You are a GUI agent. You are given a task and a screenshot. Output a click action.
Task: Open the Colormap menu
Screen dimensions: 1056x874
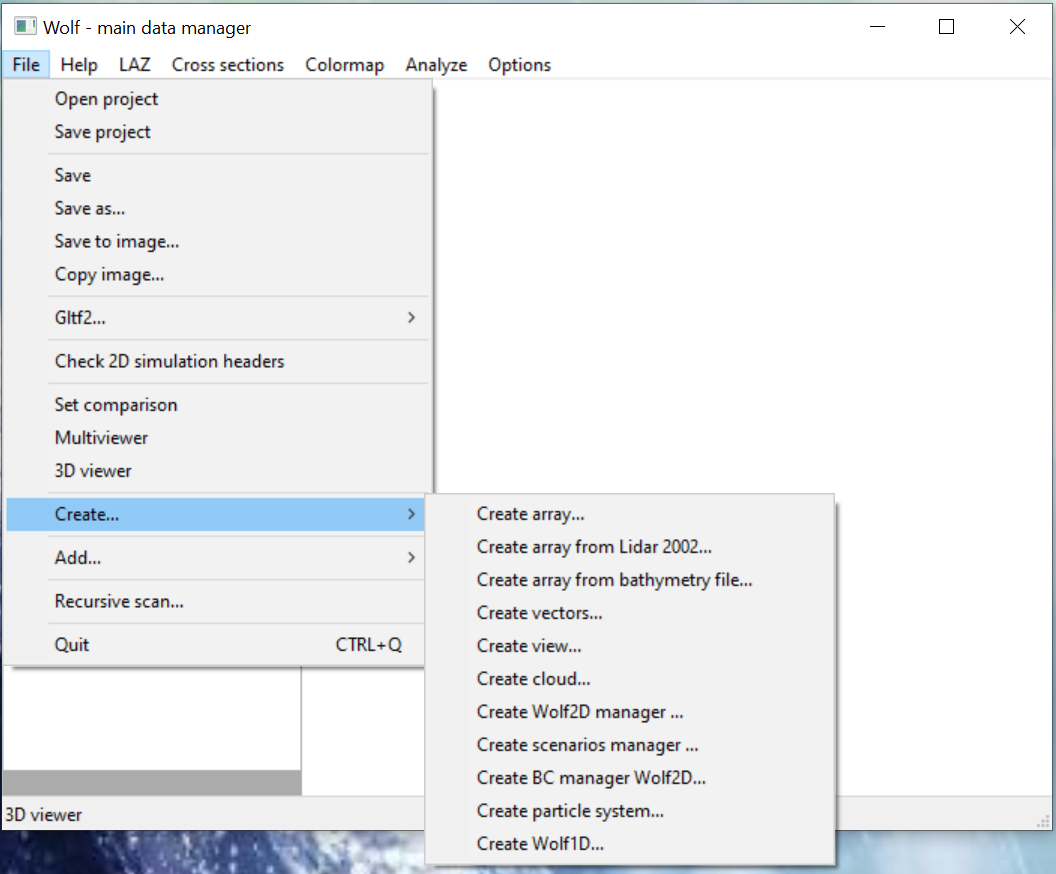point(344,65)
